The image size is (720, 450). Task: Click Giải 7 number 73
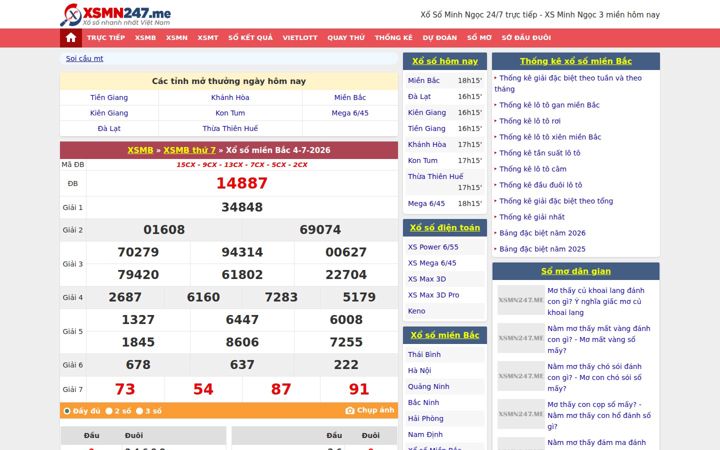pos(125,389)
